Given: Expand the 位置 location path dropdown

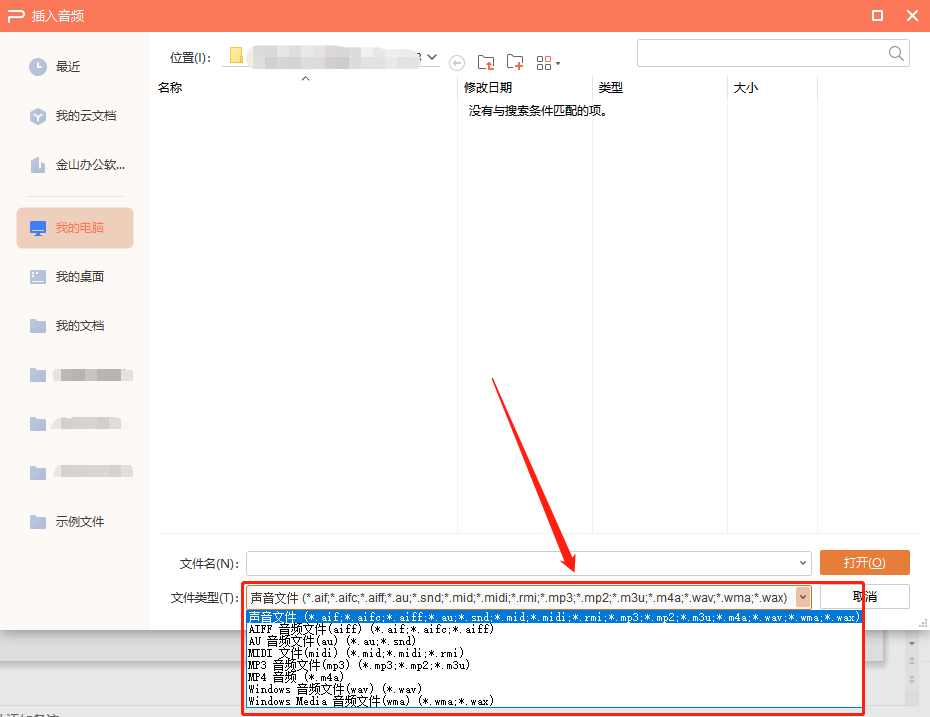Looking at the screenshot, I should 432,57.
